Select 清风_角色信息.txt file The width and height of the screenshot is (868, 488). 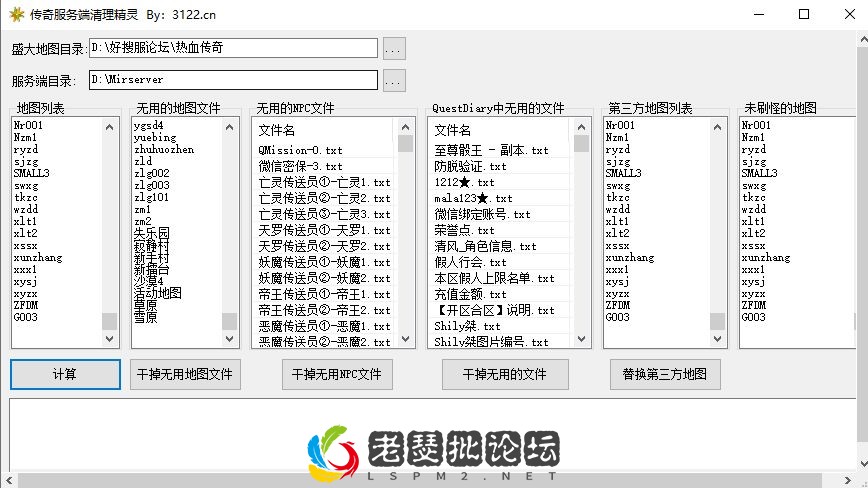pyautogui.click(x=485, y=246)
